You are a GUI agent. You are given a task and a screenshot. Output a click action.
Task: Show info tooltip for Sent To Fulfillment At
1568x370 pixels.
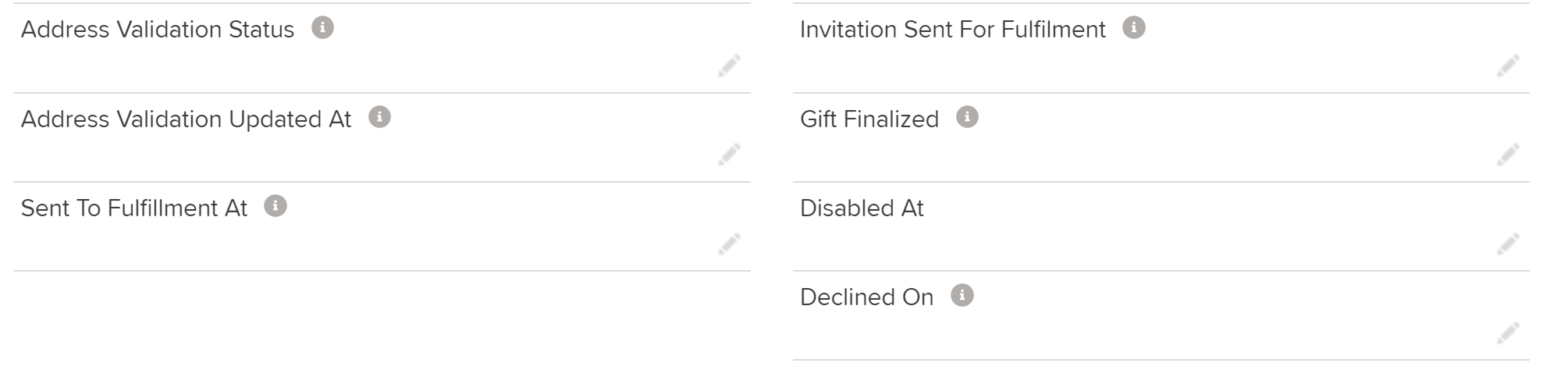point(276,206)
